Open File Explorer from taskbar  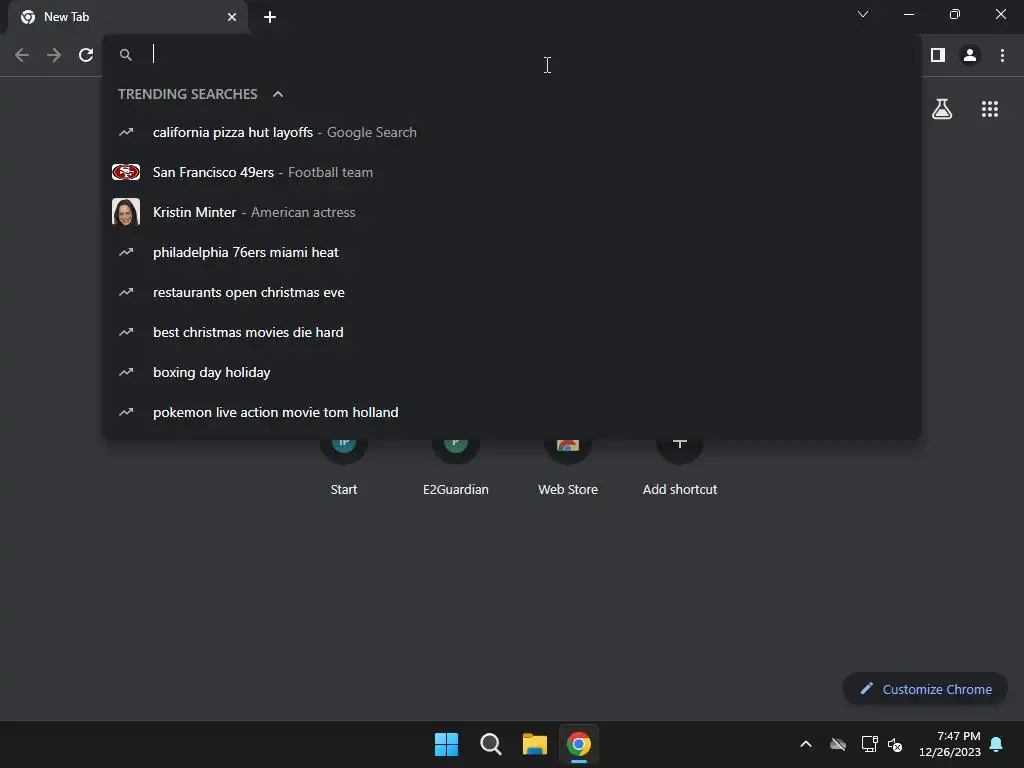[x=535, y=744]
